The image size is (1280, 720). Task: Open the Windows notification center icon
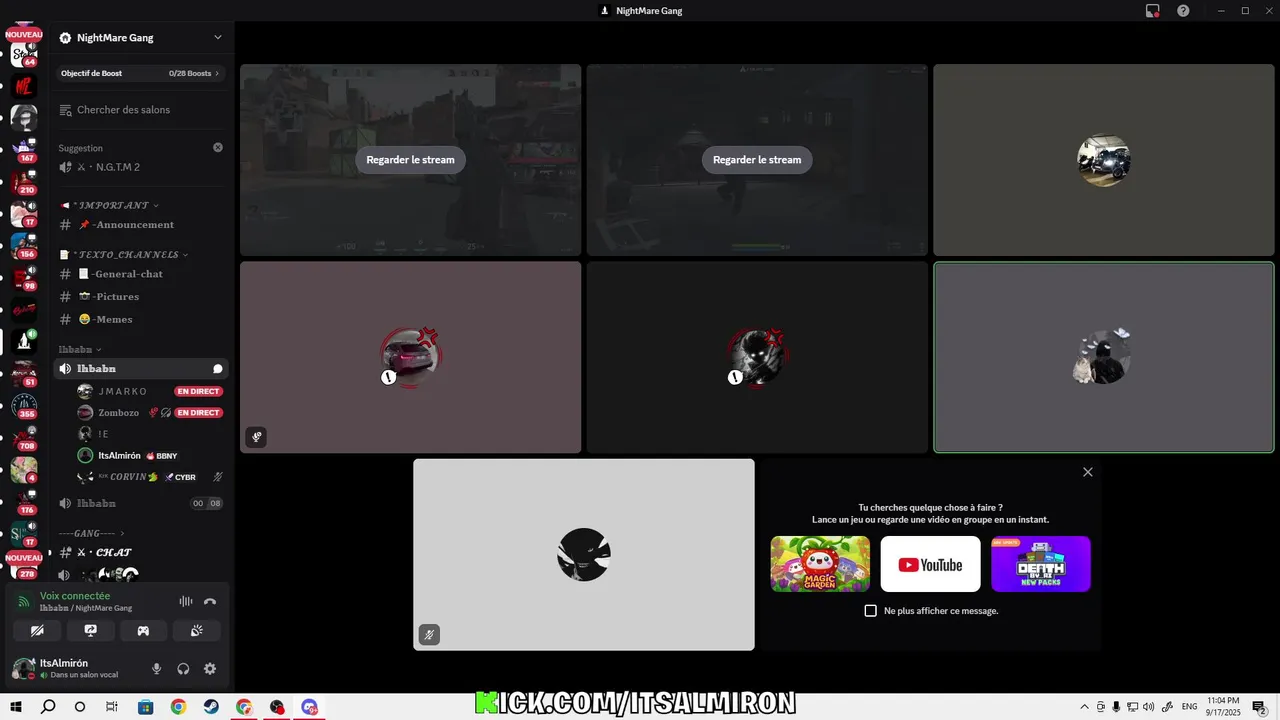click(1259, 707)
